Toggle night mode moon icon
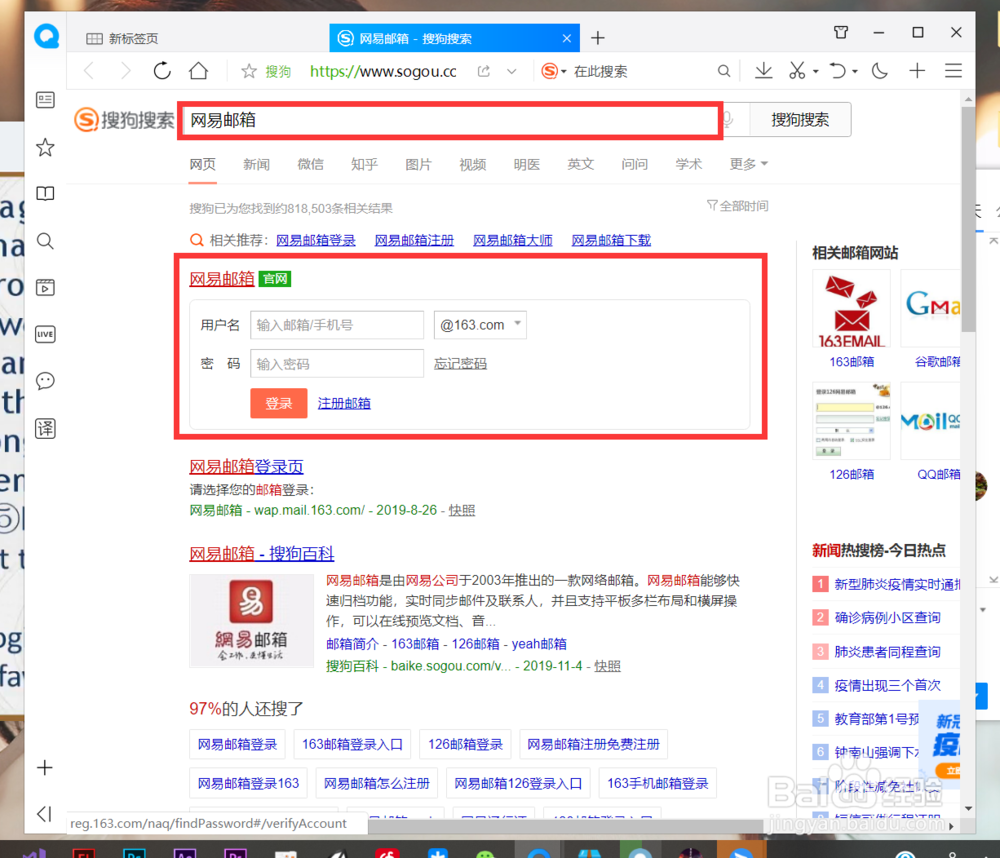Screen dimensions: 1000x858 click(x=880, y=71)
